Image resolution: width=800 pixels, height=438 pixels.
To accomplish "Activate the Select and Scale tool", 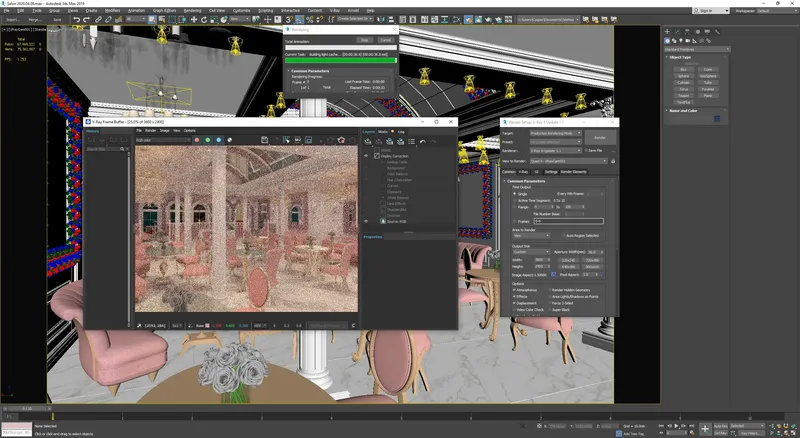I will coord(214,19).
